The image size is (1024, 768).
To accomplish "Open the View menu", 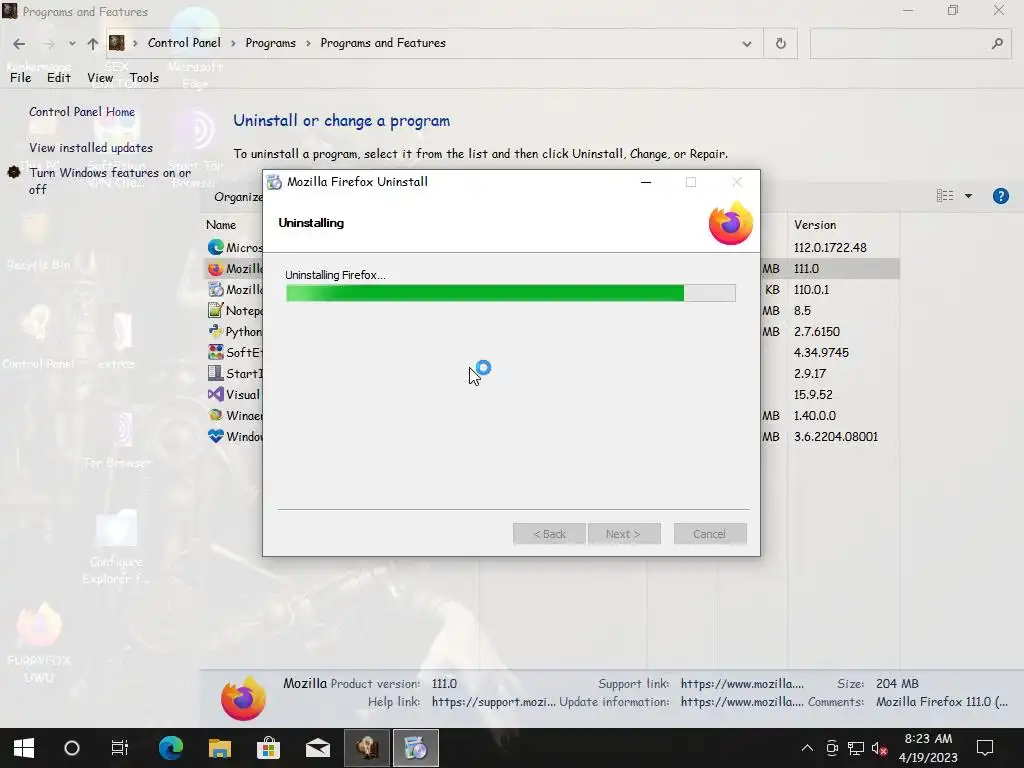I will click(100, 78).
